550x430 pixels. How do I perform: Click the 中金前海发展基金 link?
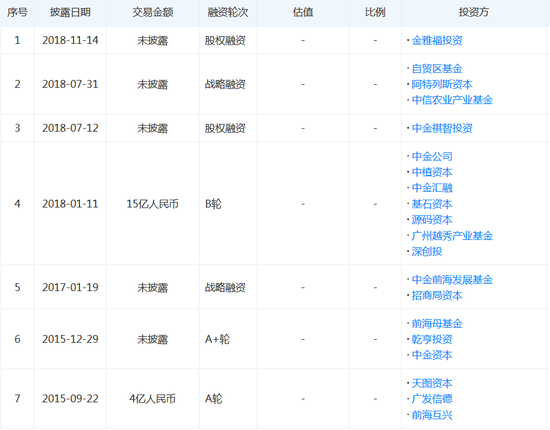click(452, 280)
